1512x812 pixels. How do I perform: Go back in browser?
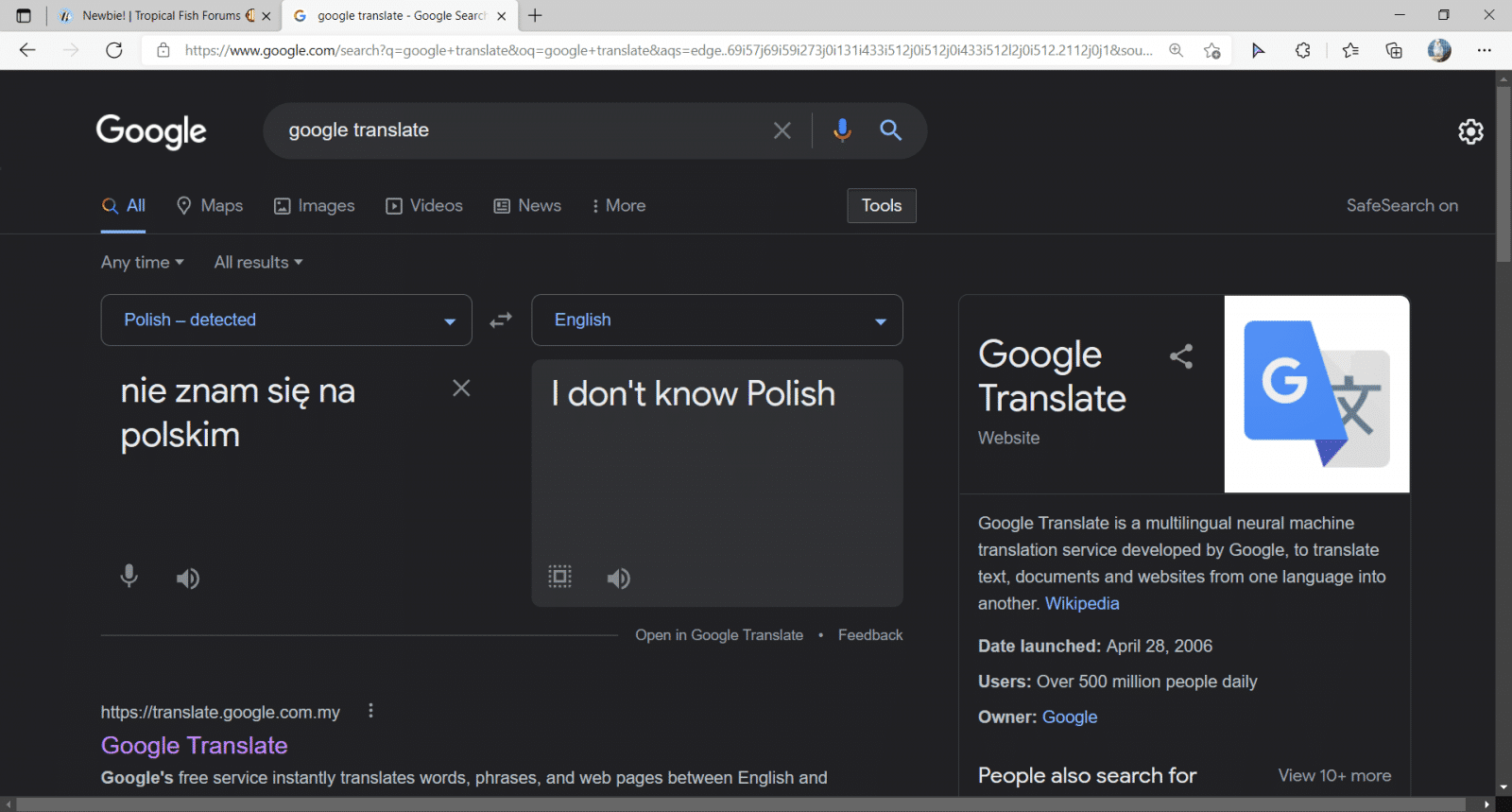pyautogui.click(x=27, y=50)
